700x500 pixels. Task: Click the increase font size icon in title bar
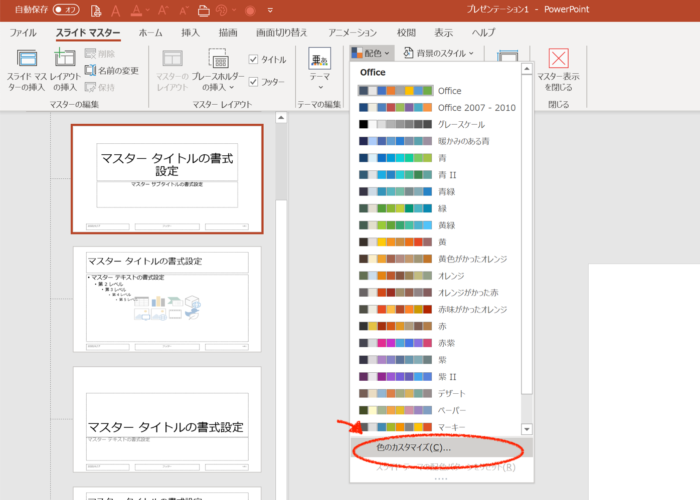click(x=163, y=10)
